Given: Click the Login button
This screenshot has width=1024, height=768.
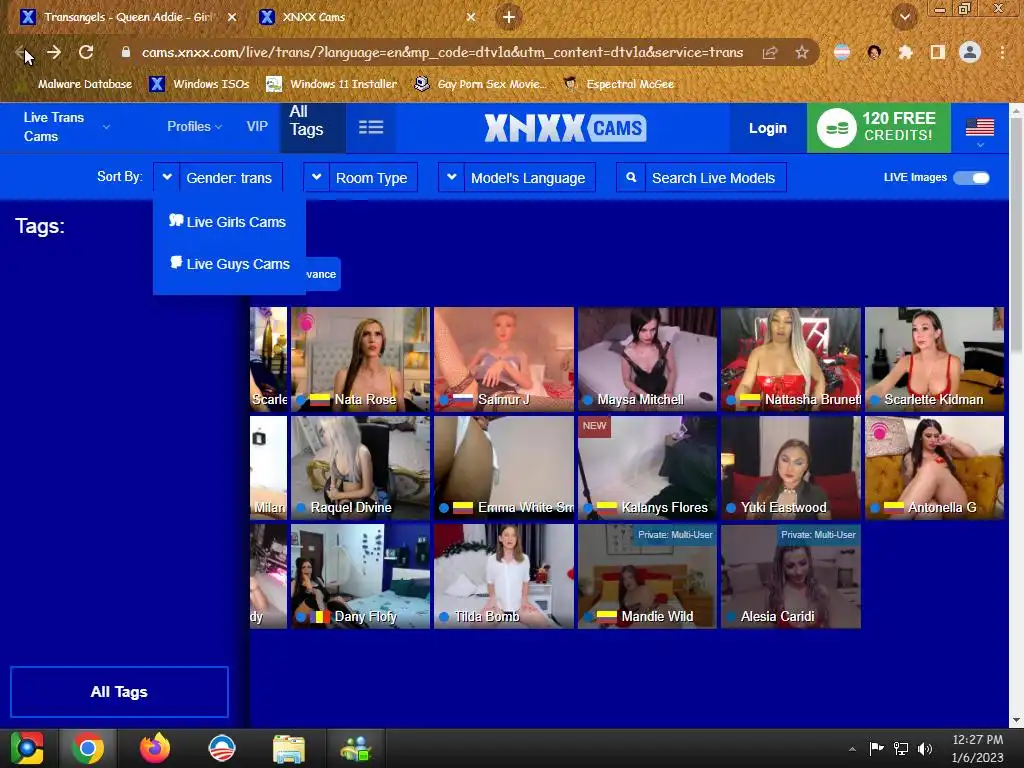Looking at the screenshot, I should (x=767, y=128).
